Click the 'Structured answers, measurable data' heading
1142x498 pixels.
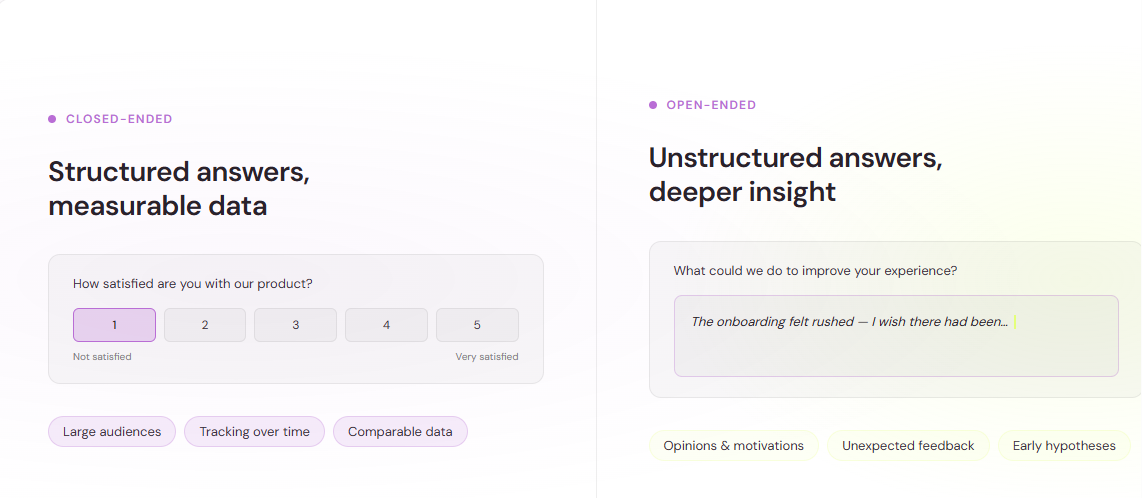(179, 189)
